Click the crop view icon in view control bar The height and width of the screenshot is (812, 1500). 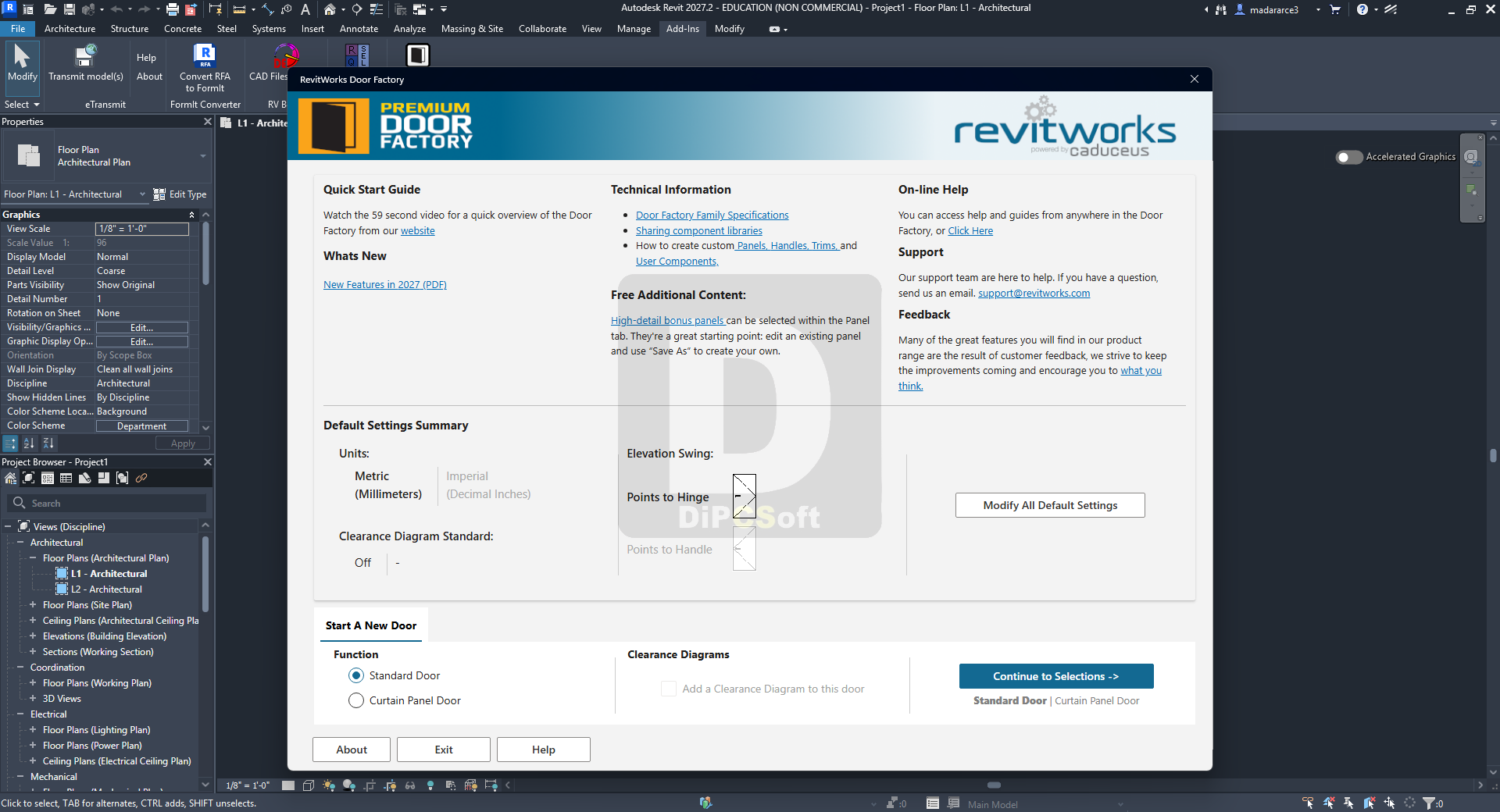tap(370, 785)
